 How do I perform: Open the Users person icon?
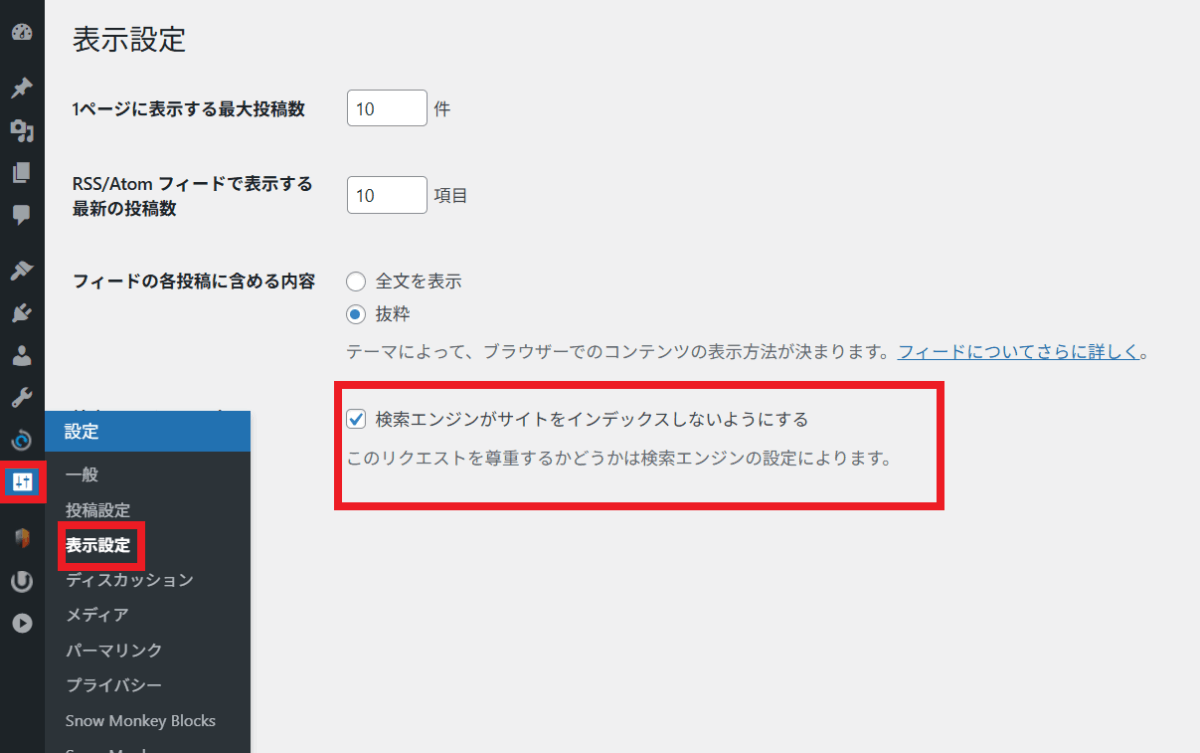(x=22, y=356)
